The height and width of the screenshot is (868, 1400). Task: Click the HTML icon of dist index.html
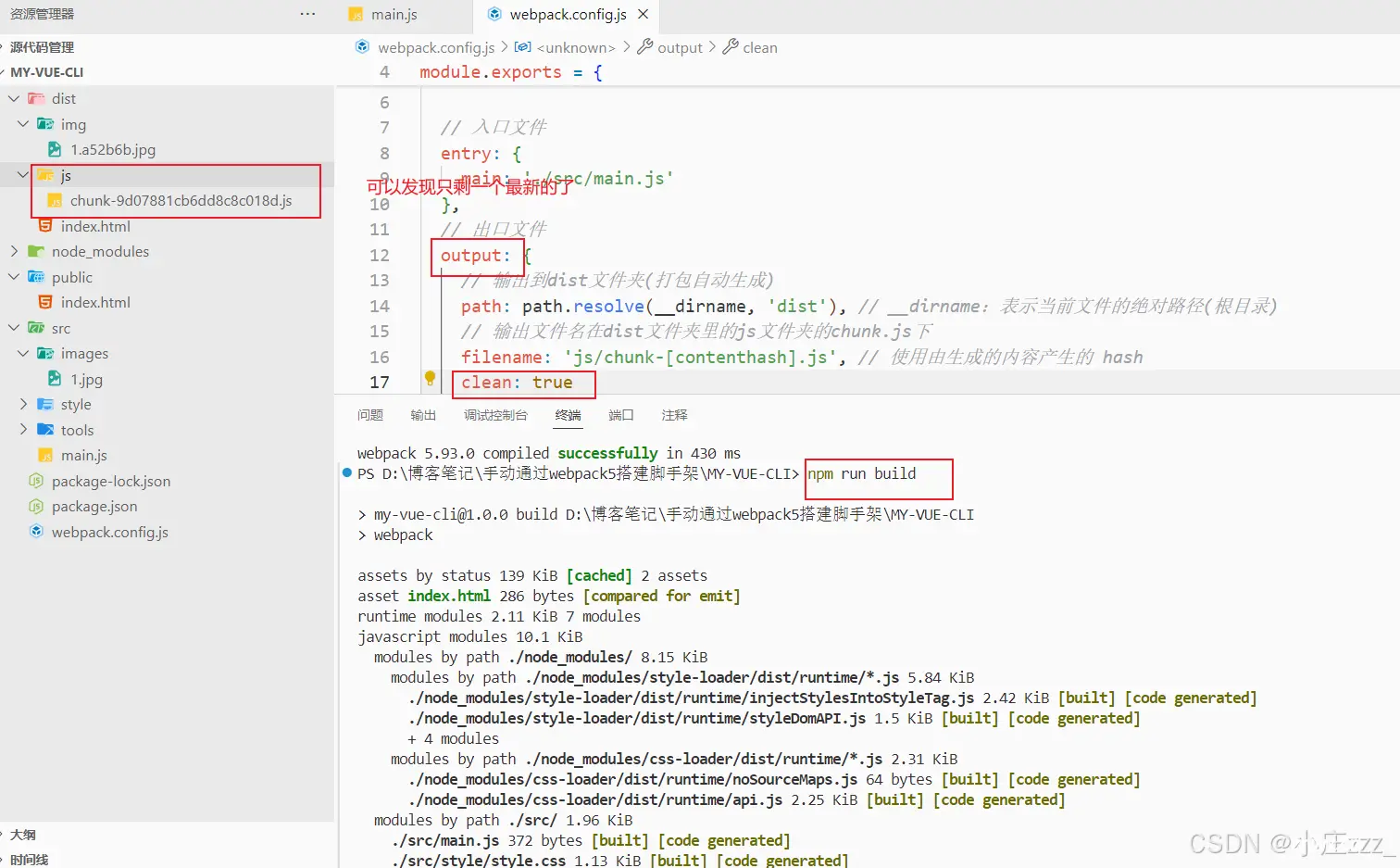[x=45, y=226]
